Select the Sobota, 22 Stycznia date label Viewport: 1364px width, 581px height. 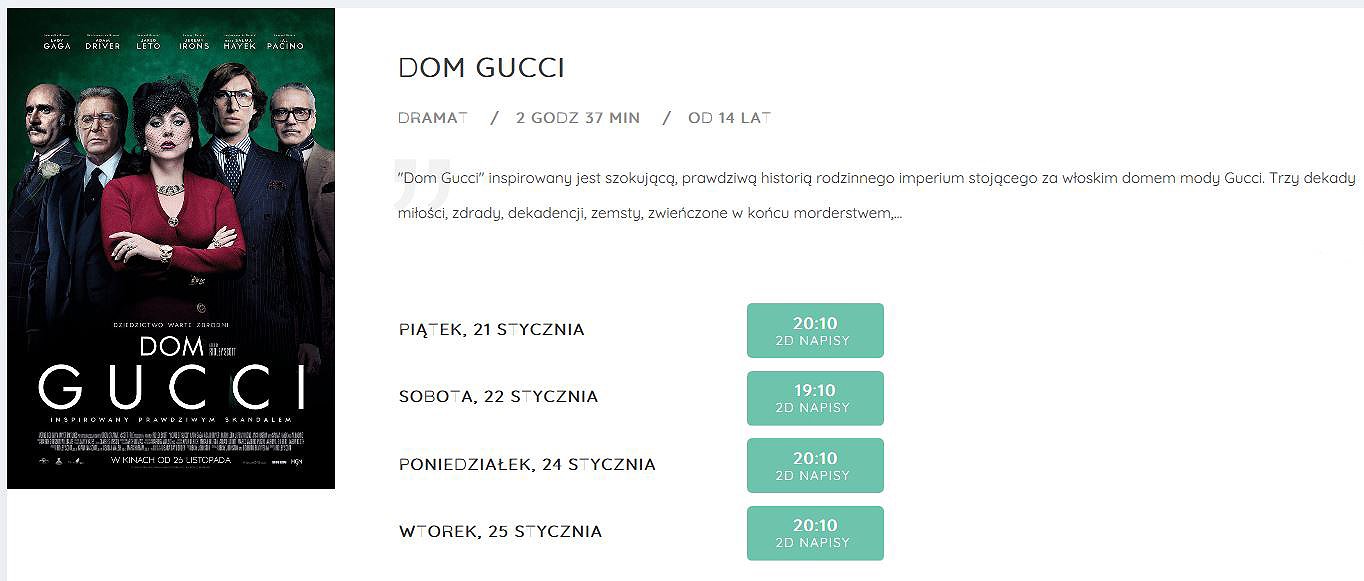click(x=498, y=397)
